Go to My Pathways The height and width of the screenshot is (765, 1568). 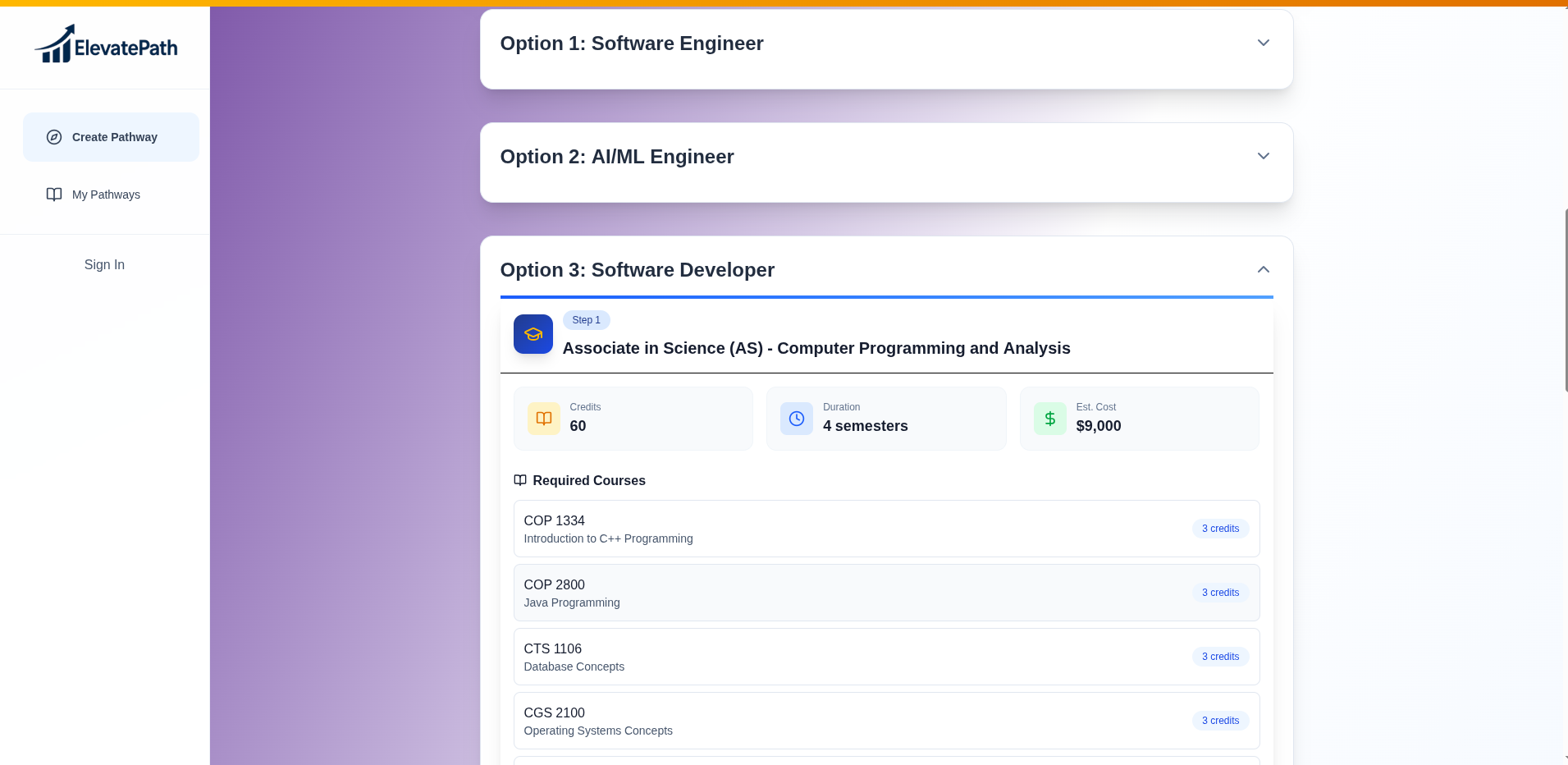coord(106,195)
